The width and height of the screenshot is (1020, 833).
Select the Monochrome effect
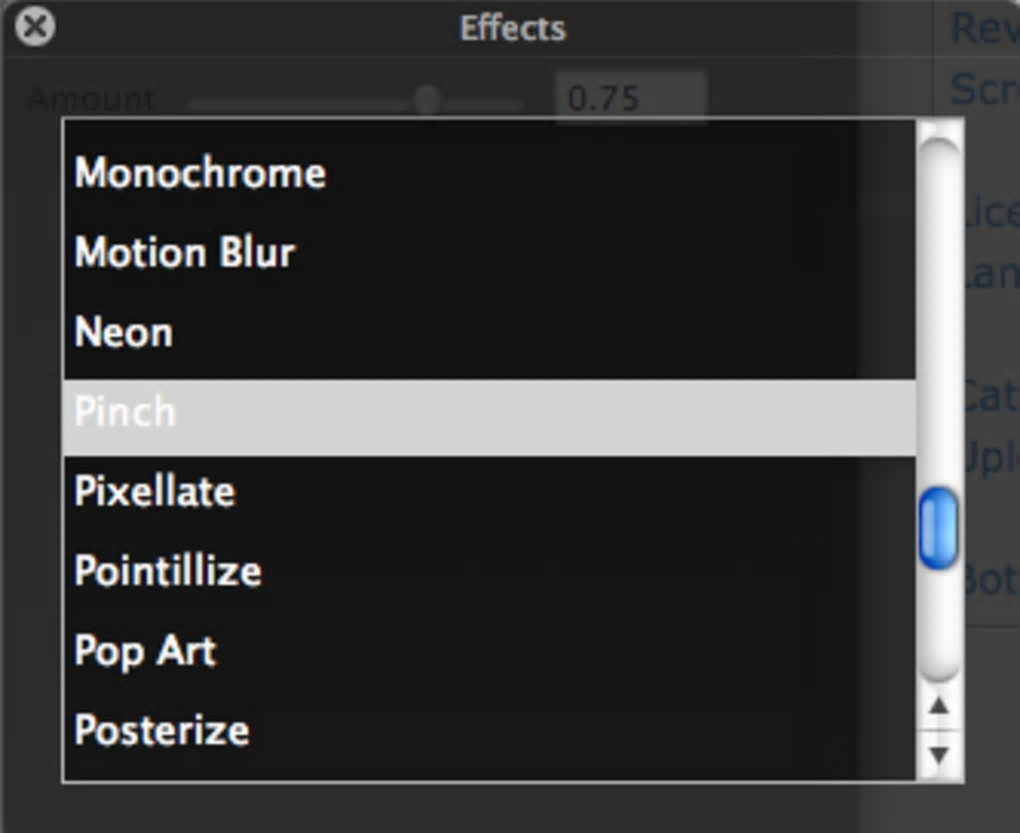pyautogui.click(x=200, y=174)
